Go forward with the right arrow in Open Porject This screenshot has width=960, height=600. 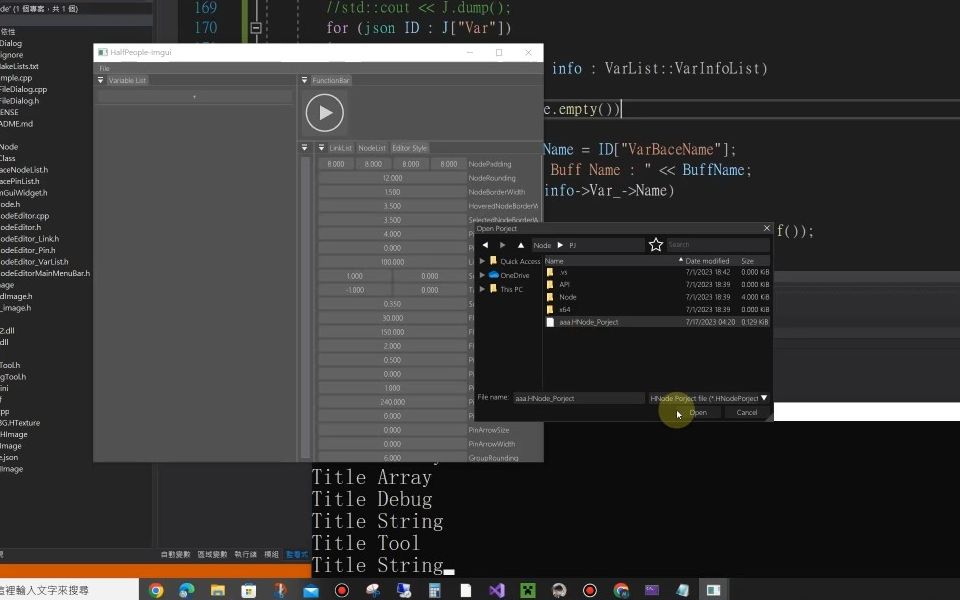coord(503,245)
